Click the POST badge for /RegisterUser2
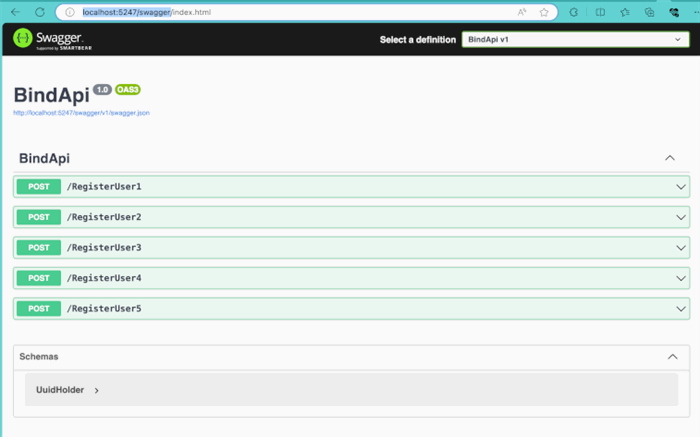Image resolution: width=700 pixels, height=437 pixels. [39, 217]
